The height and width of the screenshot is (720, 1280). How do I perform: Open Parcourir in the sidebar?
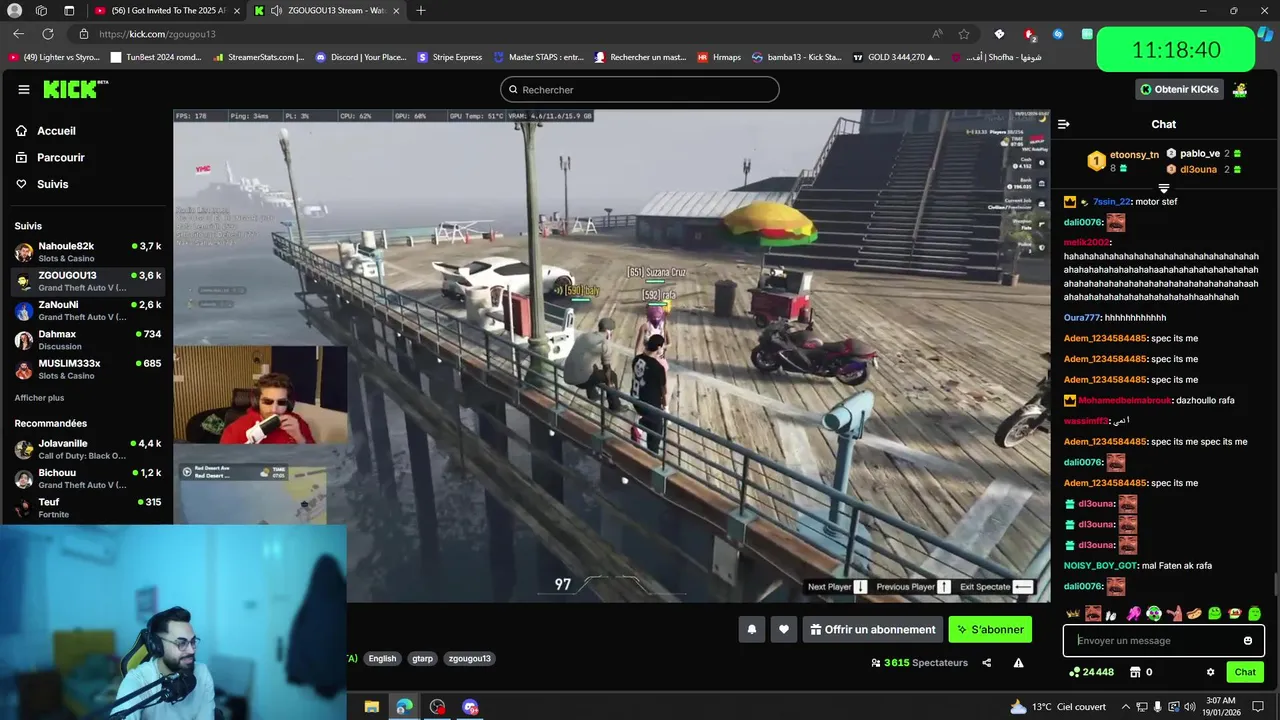[x=60, y=157]
